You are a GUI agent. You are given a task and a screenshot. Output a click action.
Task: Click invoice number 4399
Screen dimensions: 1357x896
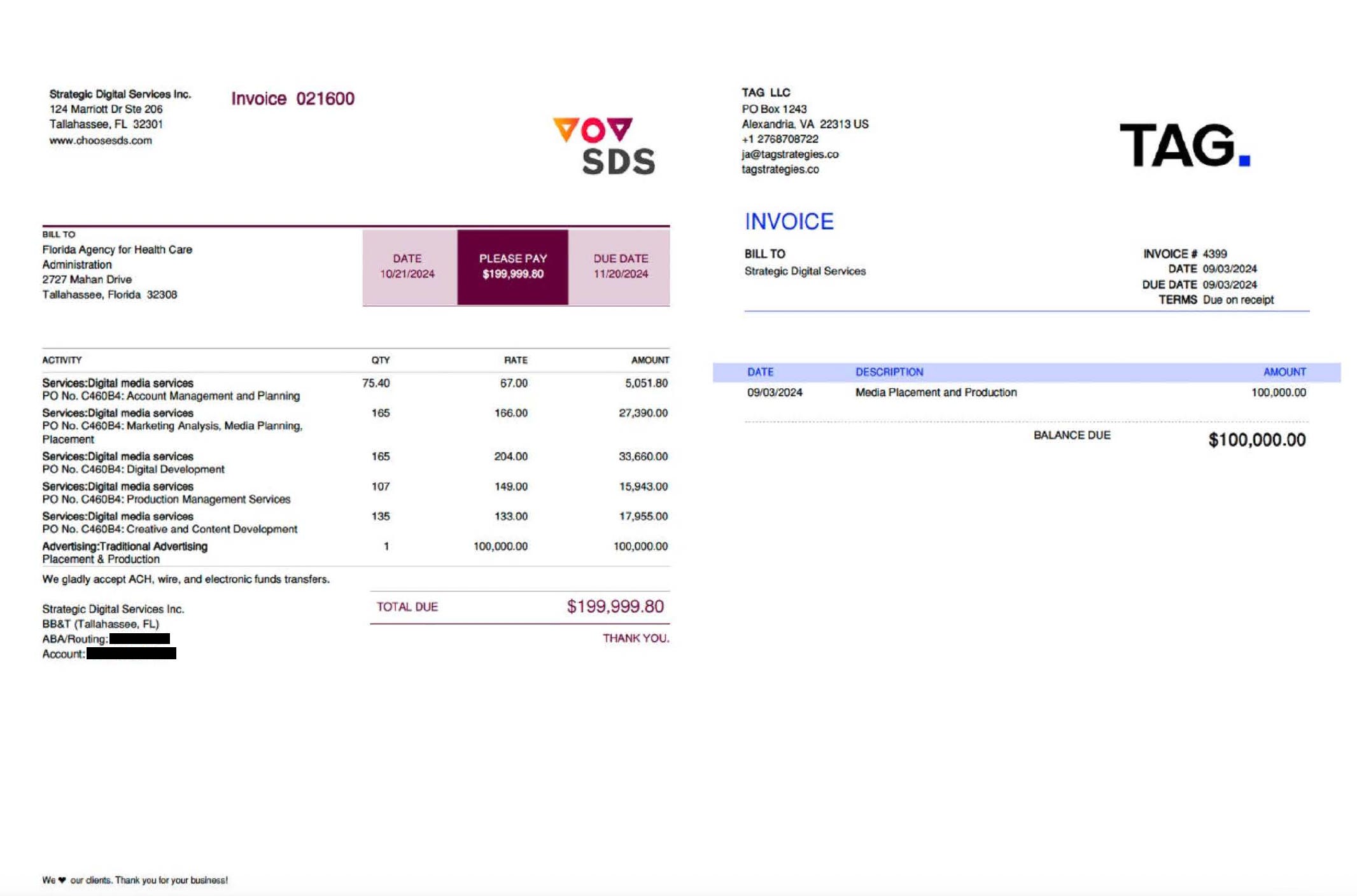pos(1214,254)
